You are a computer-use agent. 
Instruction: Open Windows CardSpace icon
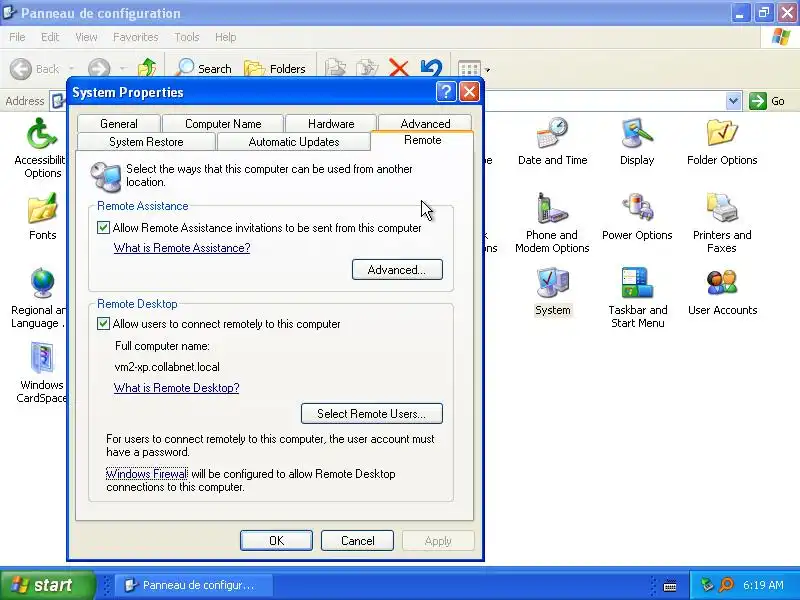pyautogui.click(x=42, y=372)
